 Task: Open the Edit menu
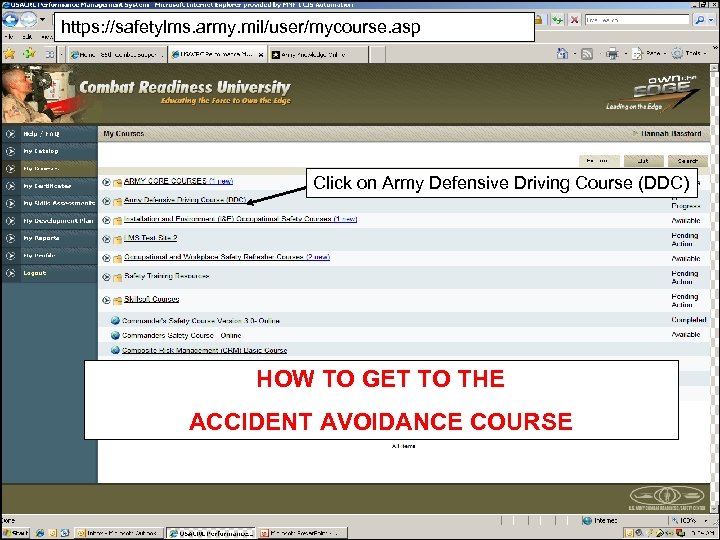(x=27, y=37)
